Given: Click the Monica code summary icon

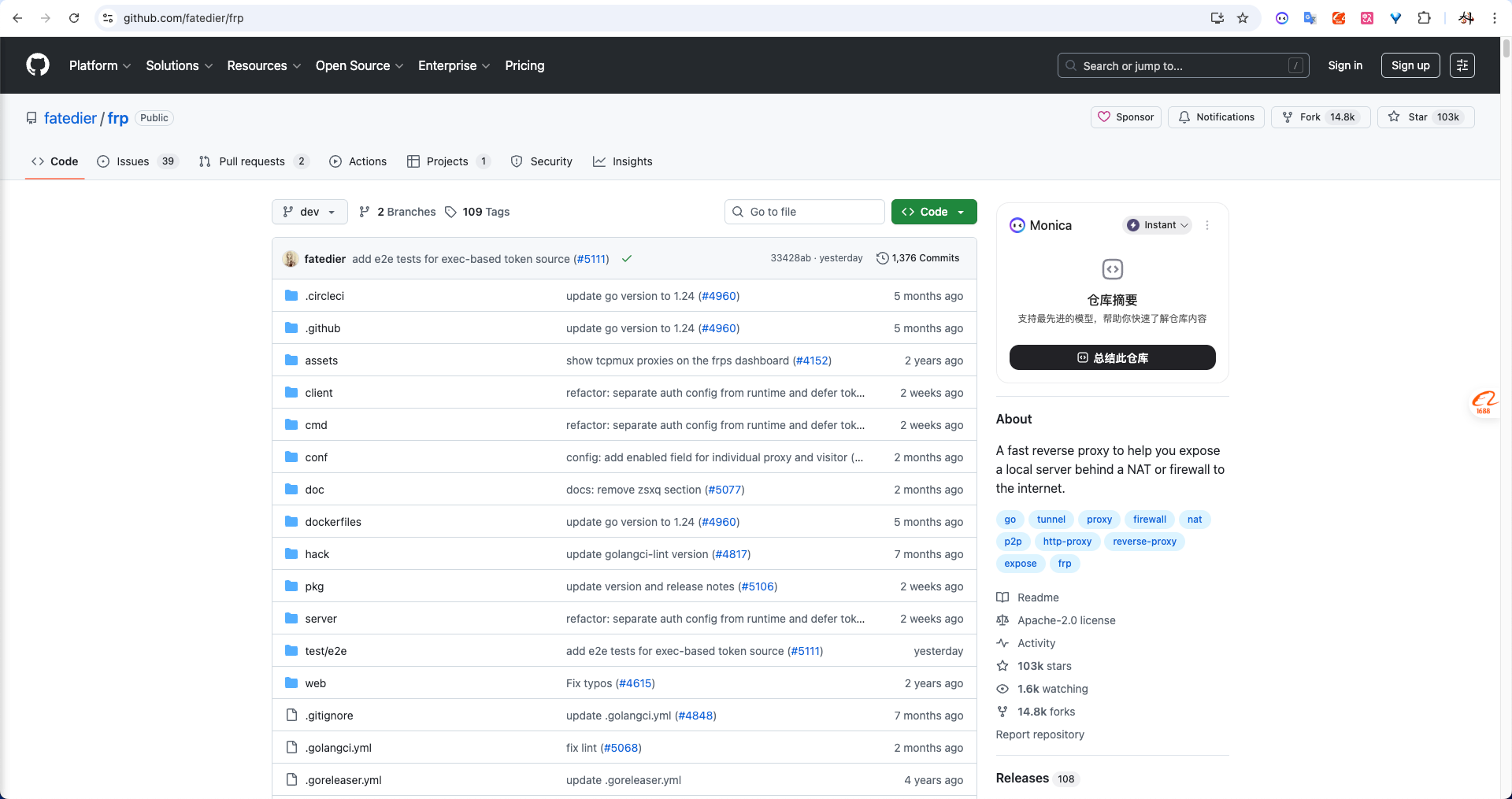Looking at the screenshot, I should (x=1112, y=269).
